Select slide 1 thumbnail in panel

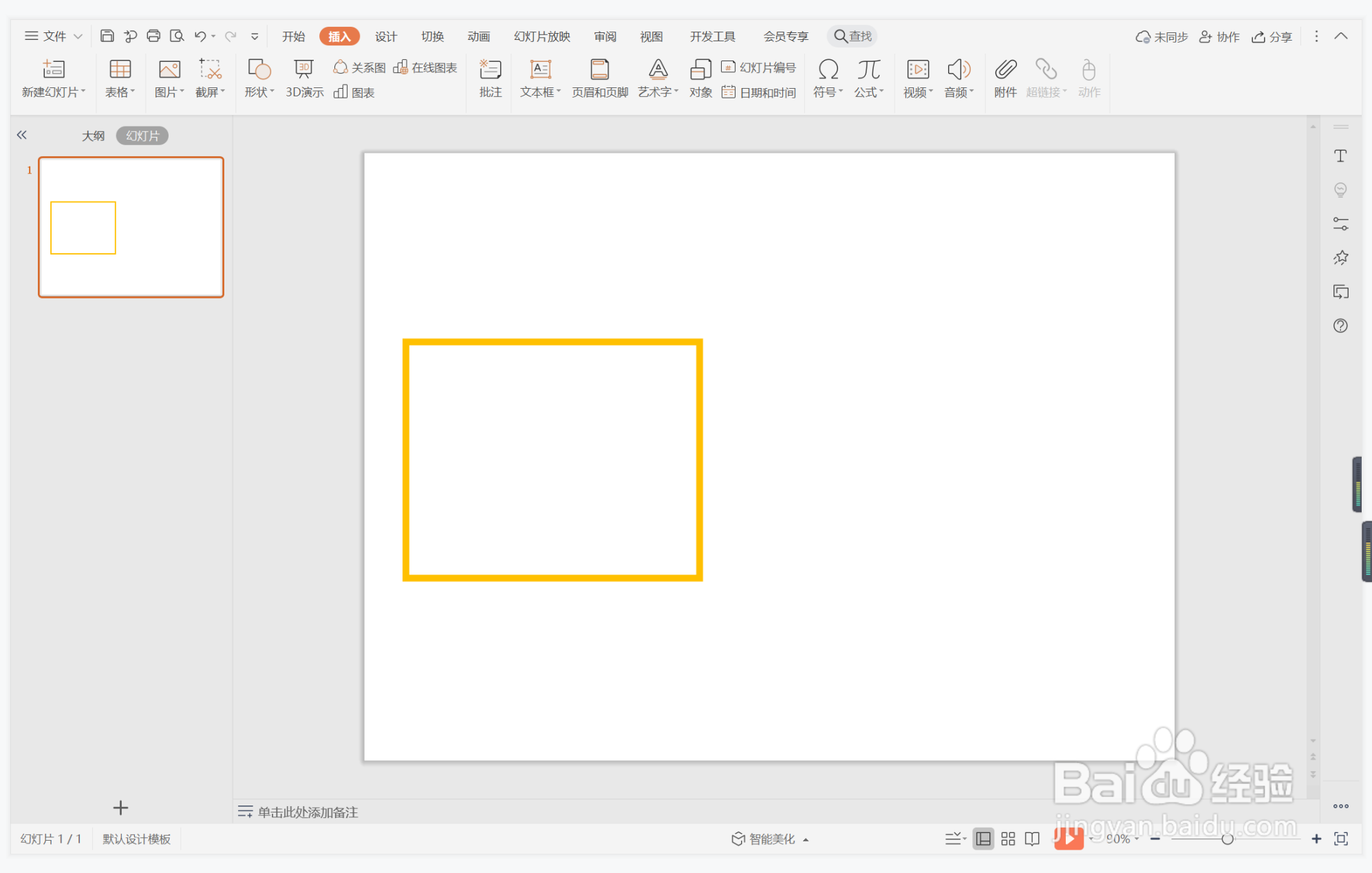tap(131, 227)
